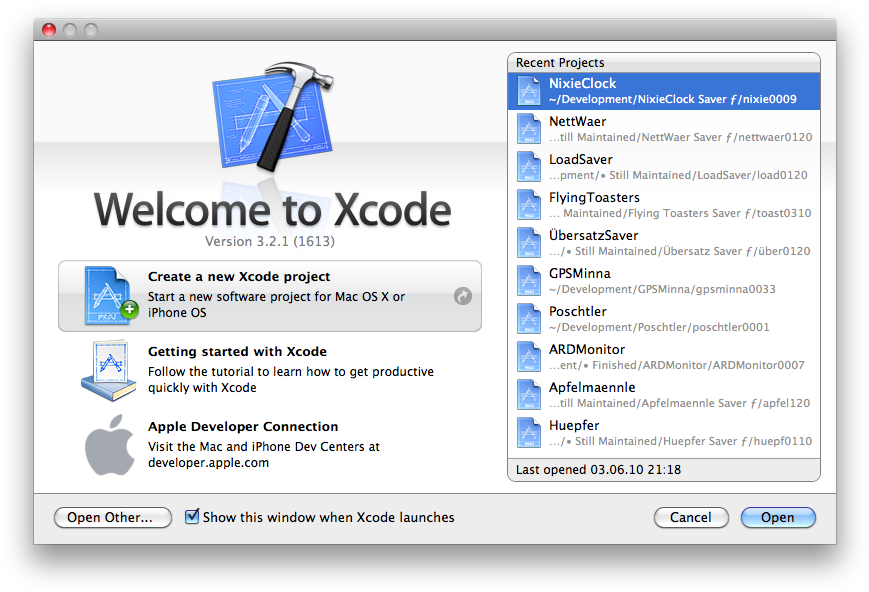This screenshot has width=869, height=592.
Task: Select the ÜbersatzSaver project name
Action: 594,235
